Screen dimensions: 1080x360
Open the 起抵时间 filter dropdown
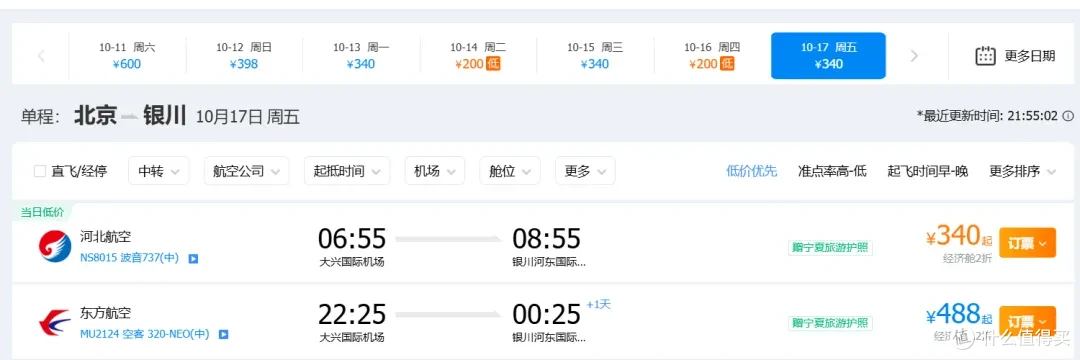click(346, 171)
